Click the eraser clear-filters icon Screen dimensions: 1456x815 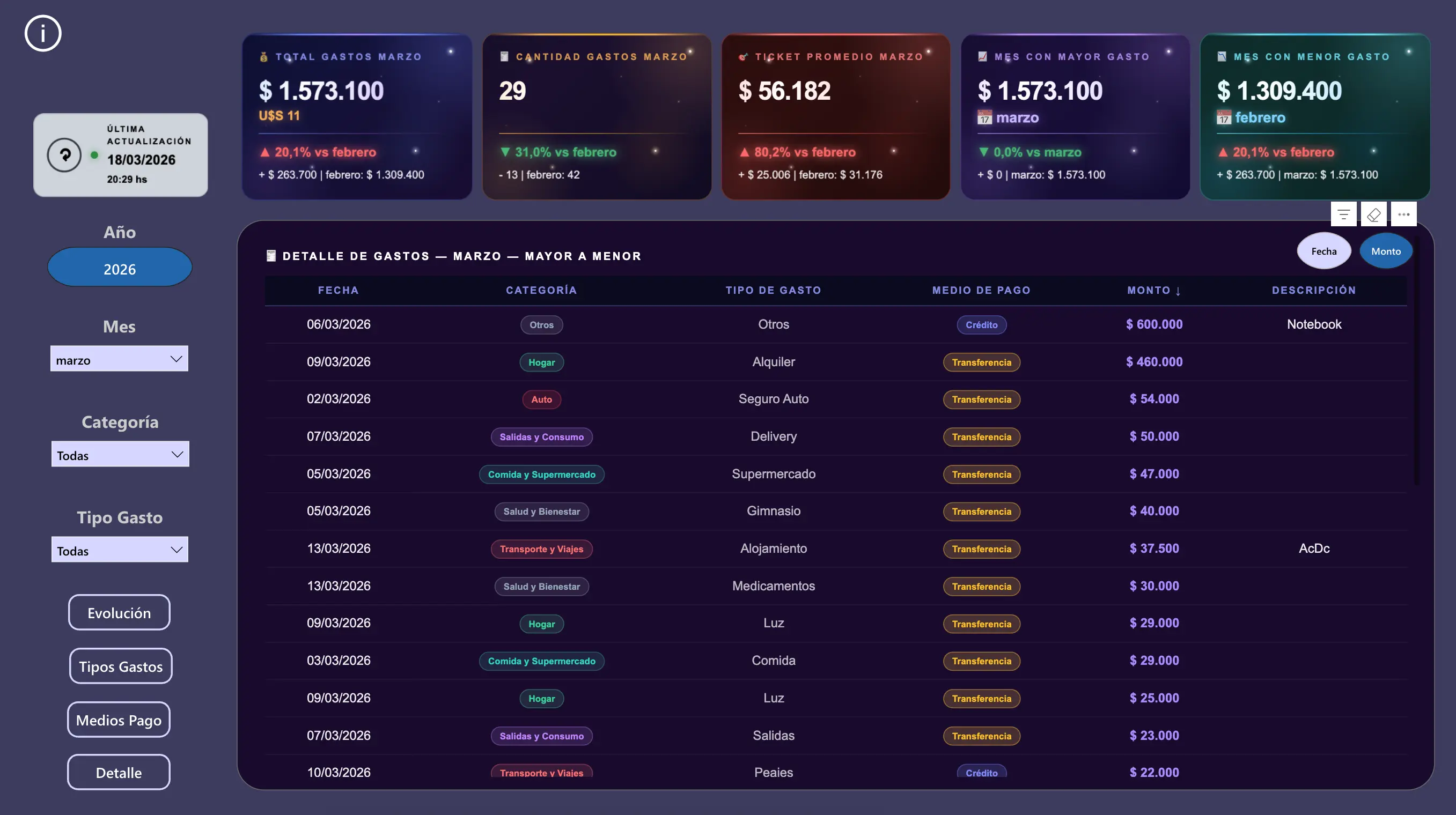click(x=1373, y=214)
